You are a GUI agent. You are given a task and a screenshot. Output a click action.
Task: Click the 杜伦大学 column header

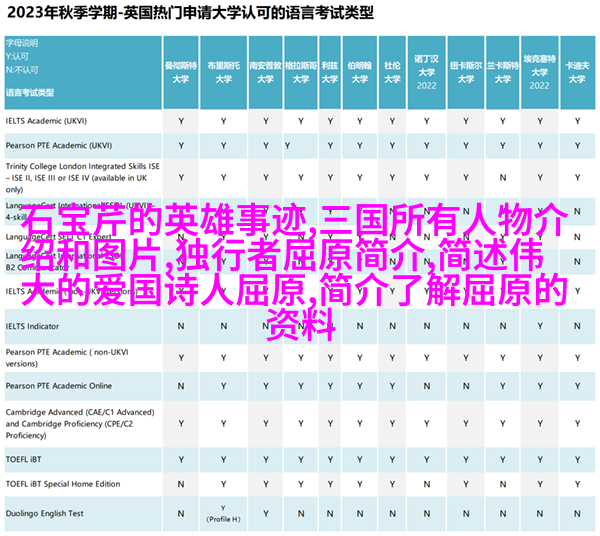click(392, 72)
